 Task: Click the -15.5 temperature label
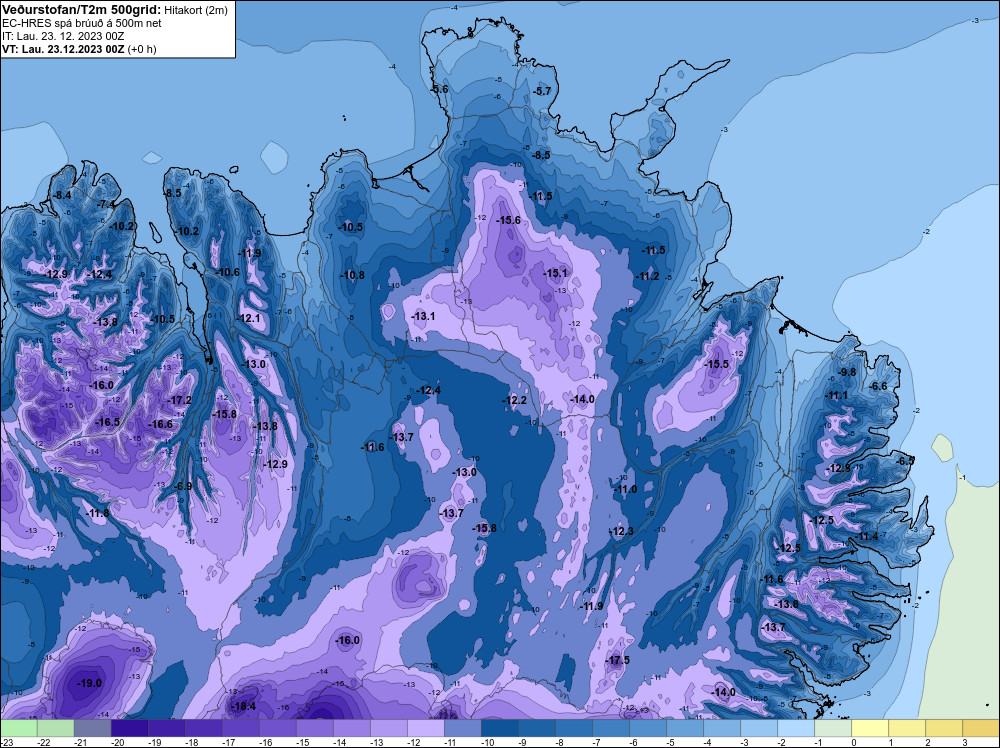tap(716, 364)
